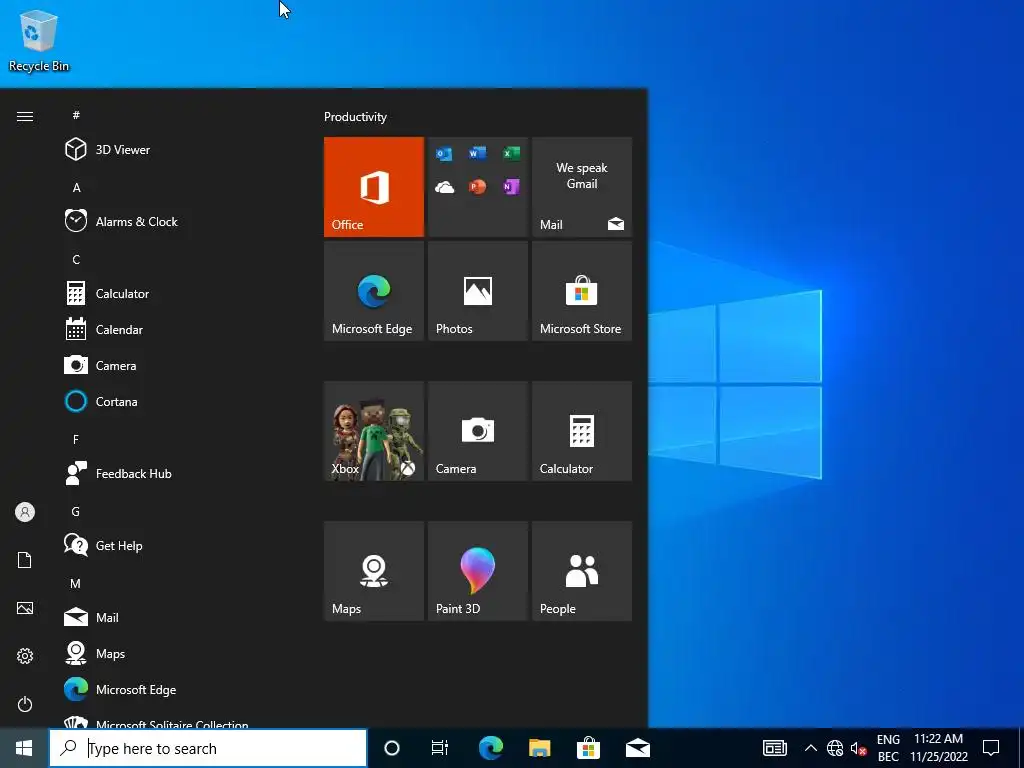Open Task View on the taskbar
1024x768 pixels.
(x=440, y=748)
